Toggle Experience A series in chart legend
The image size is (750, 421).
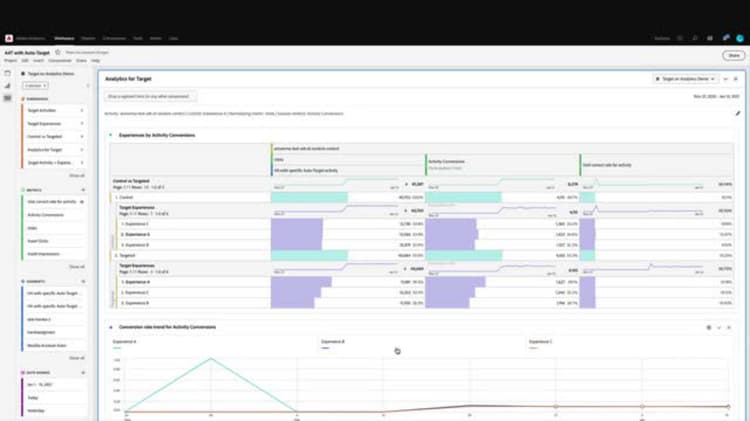click(124, 342)
